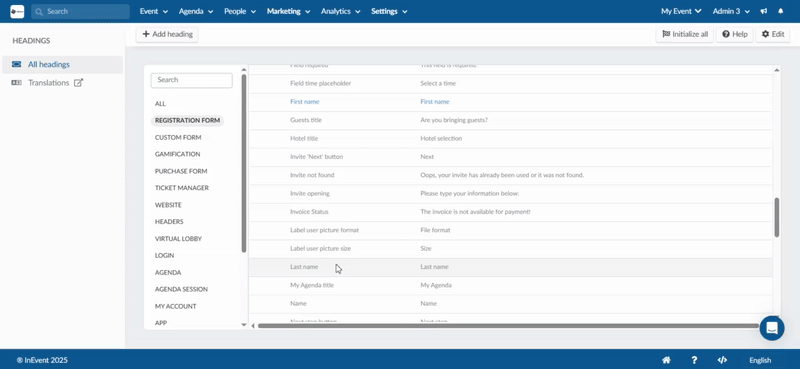Click the headings category search field
Image resolution: width=800 pixels, height=369 pixels.
(x=191, y=80)
